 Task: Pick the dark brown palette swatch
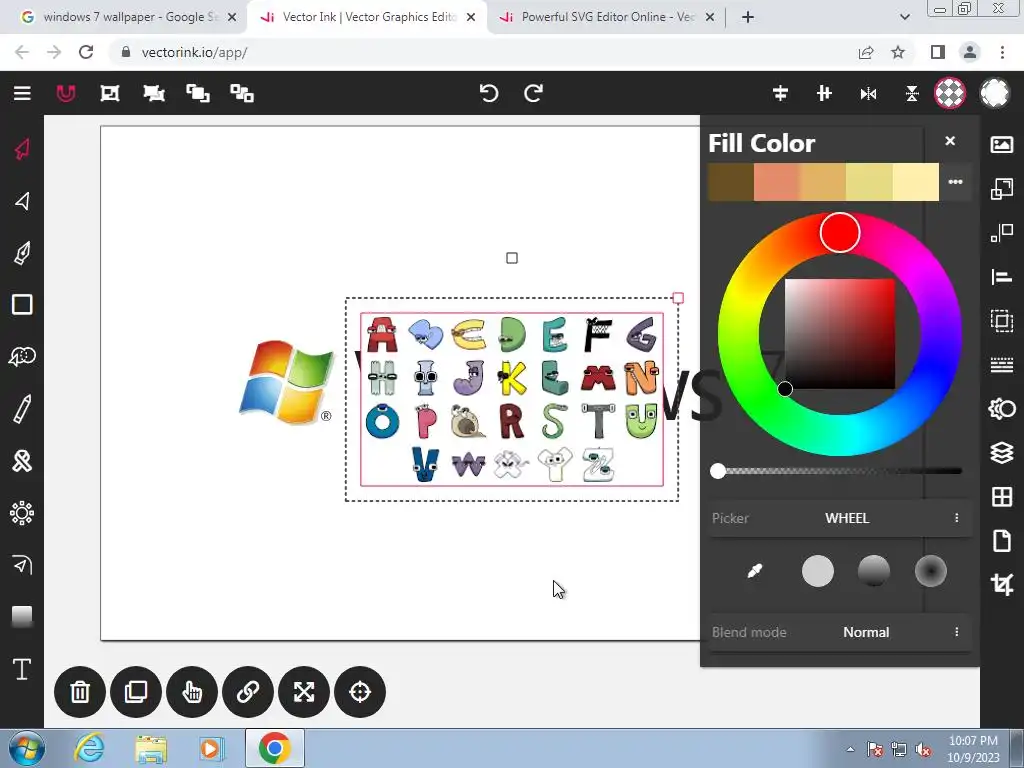(x=731, y=182)
